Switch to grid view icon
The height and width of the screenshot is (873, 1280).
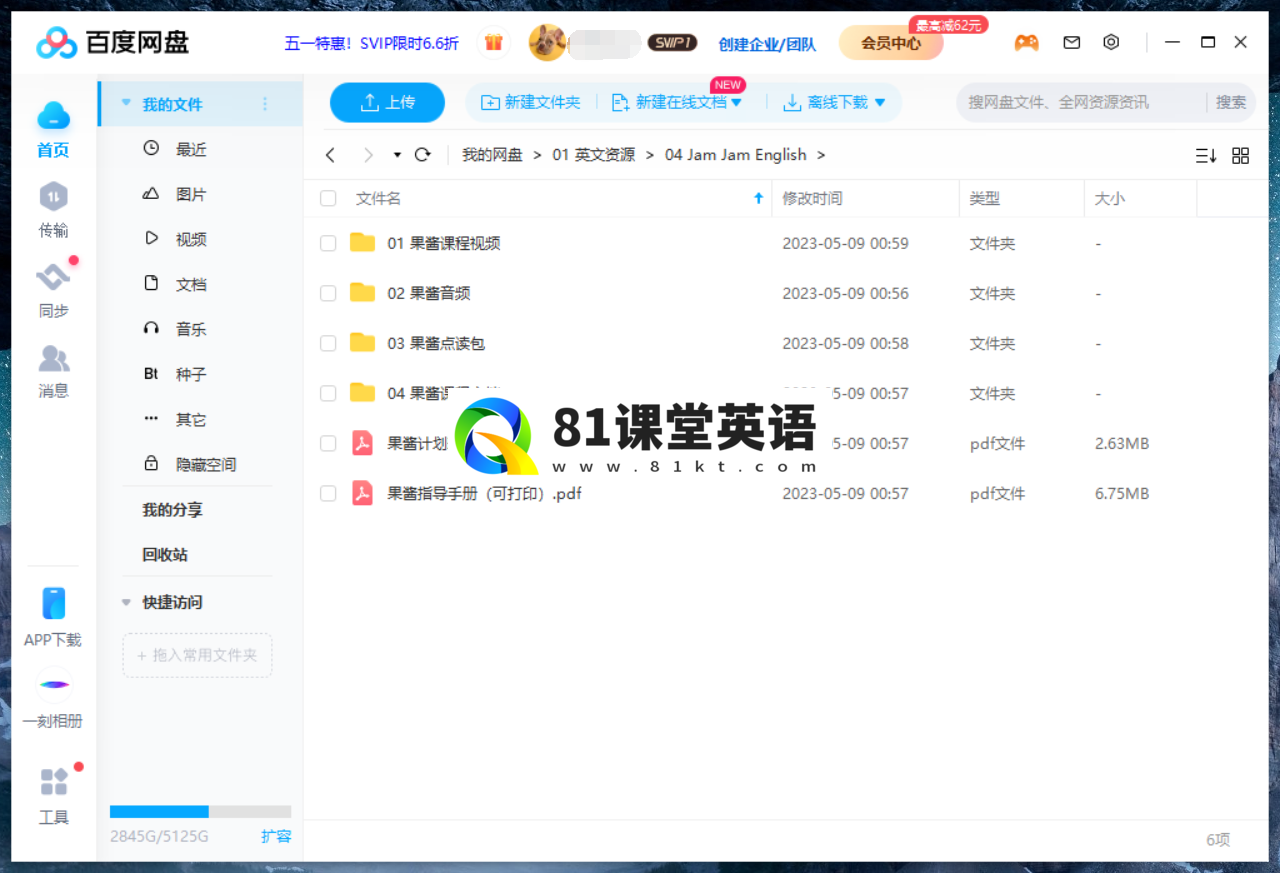tap(1241, 156)
